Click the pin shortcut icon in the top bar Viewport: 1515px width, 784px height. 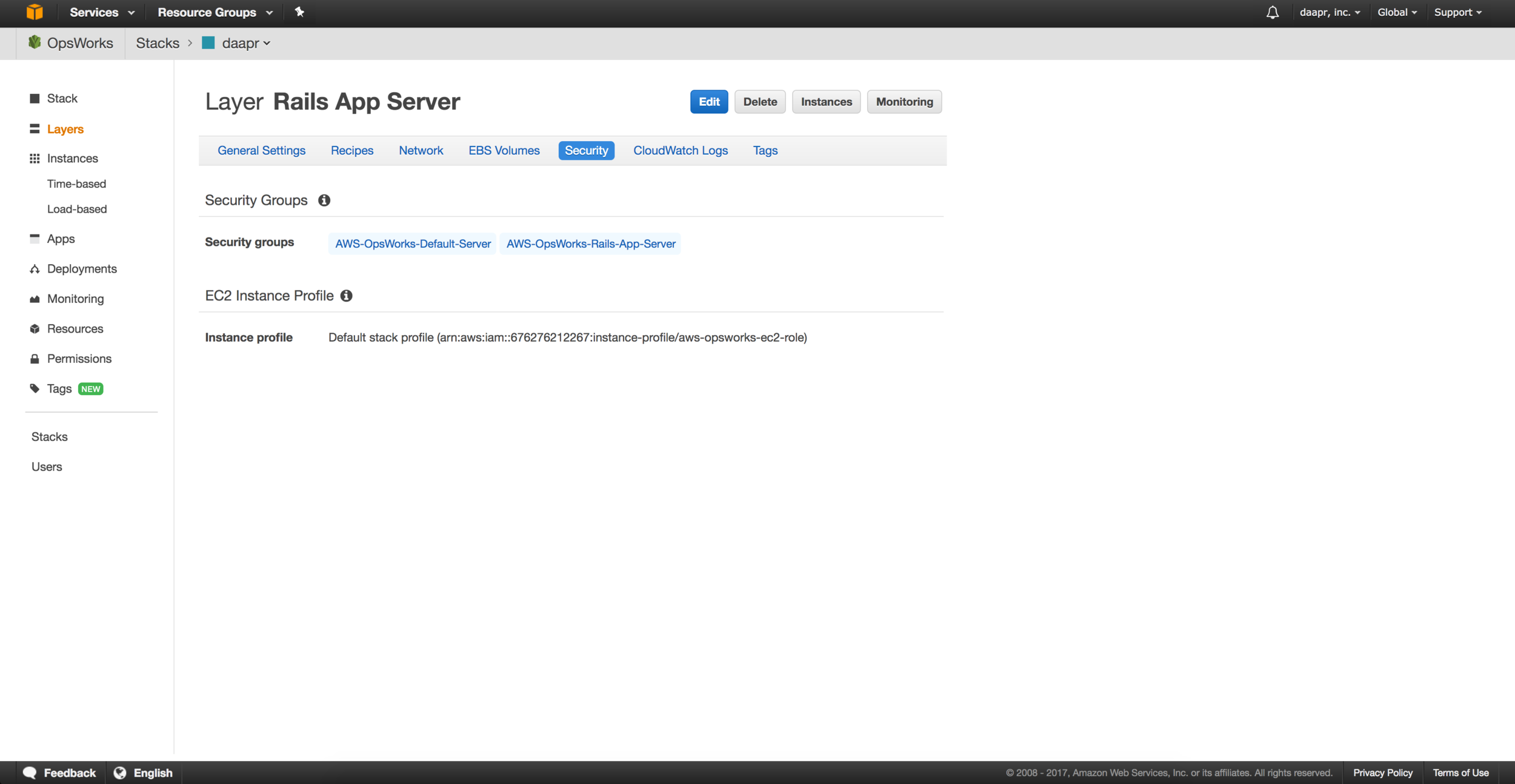[299, 12]
